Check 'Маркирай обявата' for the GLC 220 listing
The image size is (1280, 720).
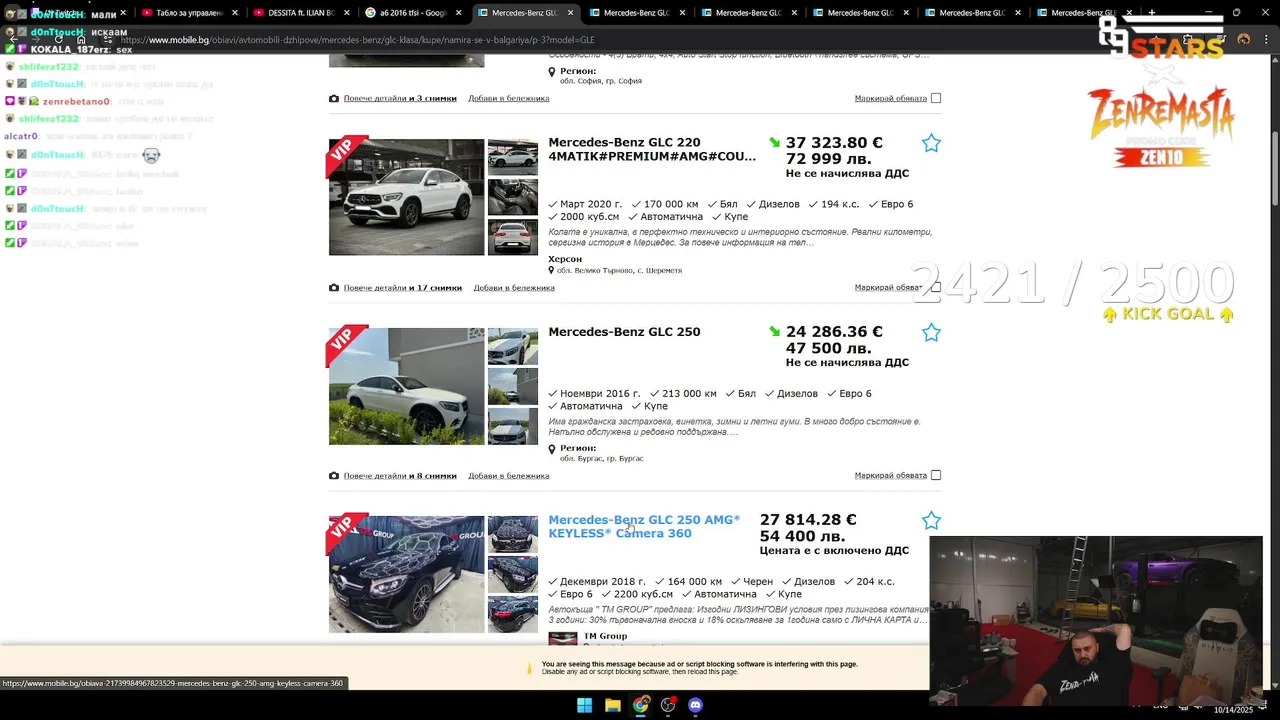(x=936, y=287)
